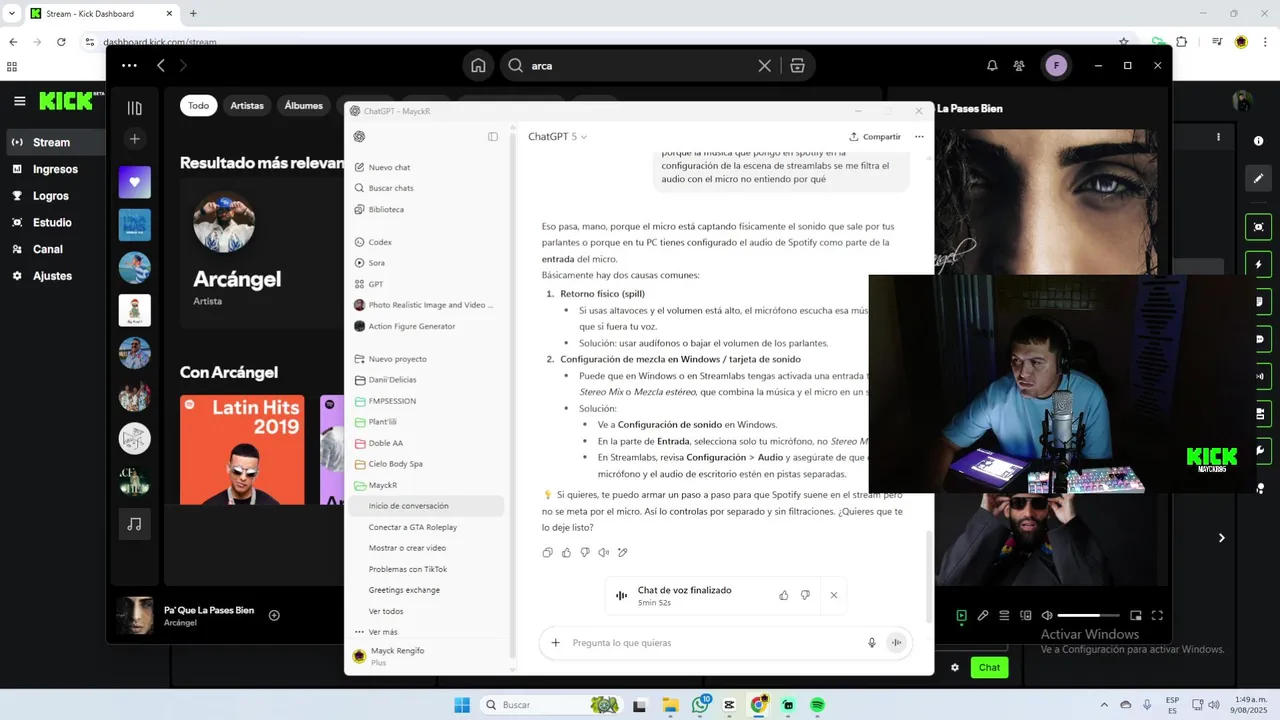Open the music note Local Files tile
Screen dimensions: 1280x720
coord(135,524)
